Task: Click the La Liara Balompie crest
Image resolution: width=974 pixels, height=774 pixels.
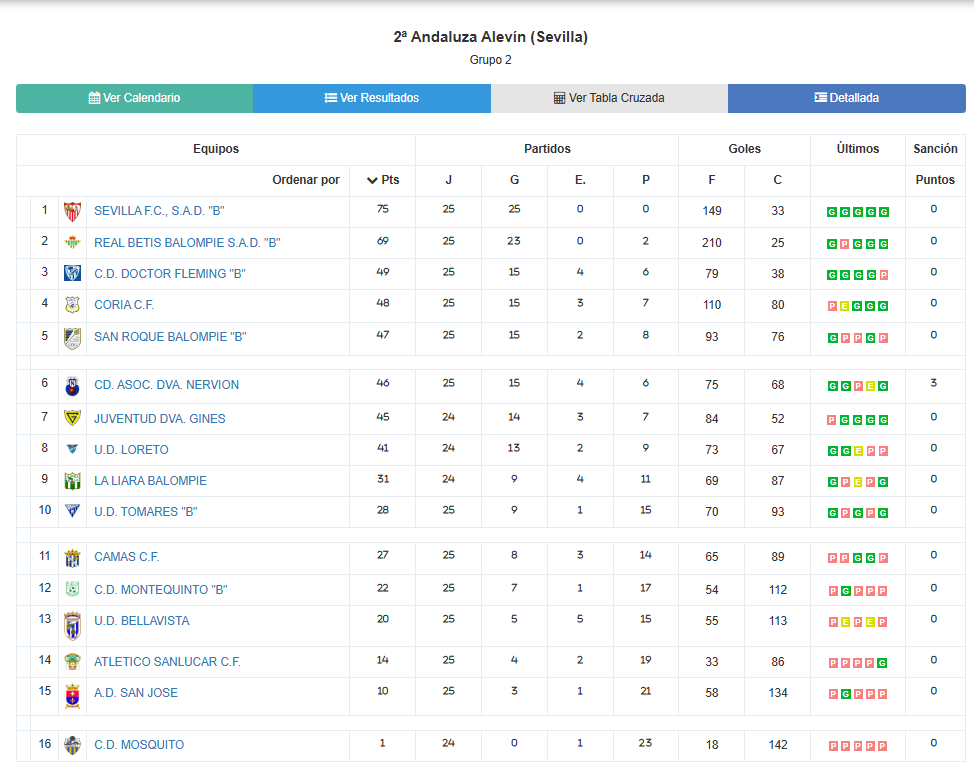Action: click(72, 481)
